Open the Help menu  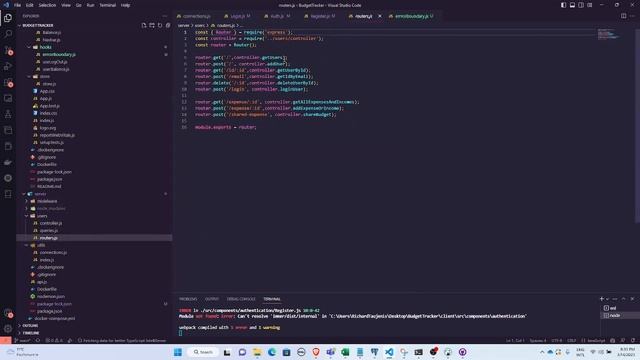(x=125, y=5)
